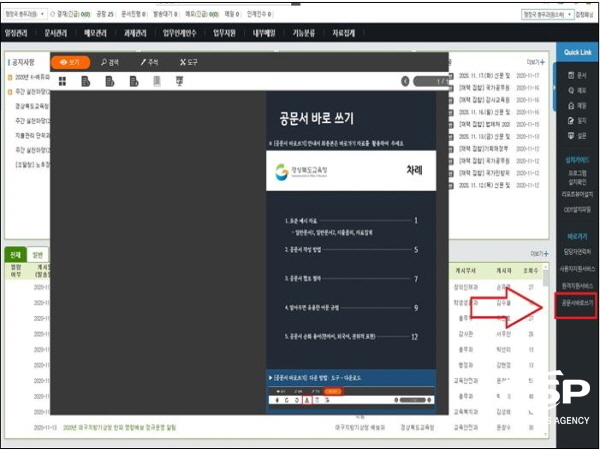Open department dropdown at top left
This screenshot has height=450, width=600.
click(24, 14)
